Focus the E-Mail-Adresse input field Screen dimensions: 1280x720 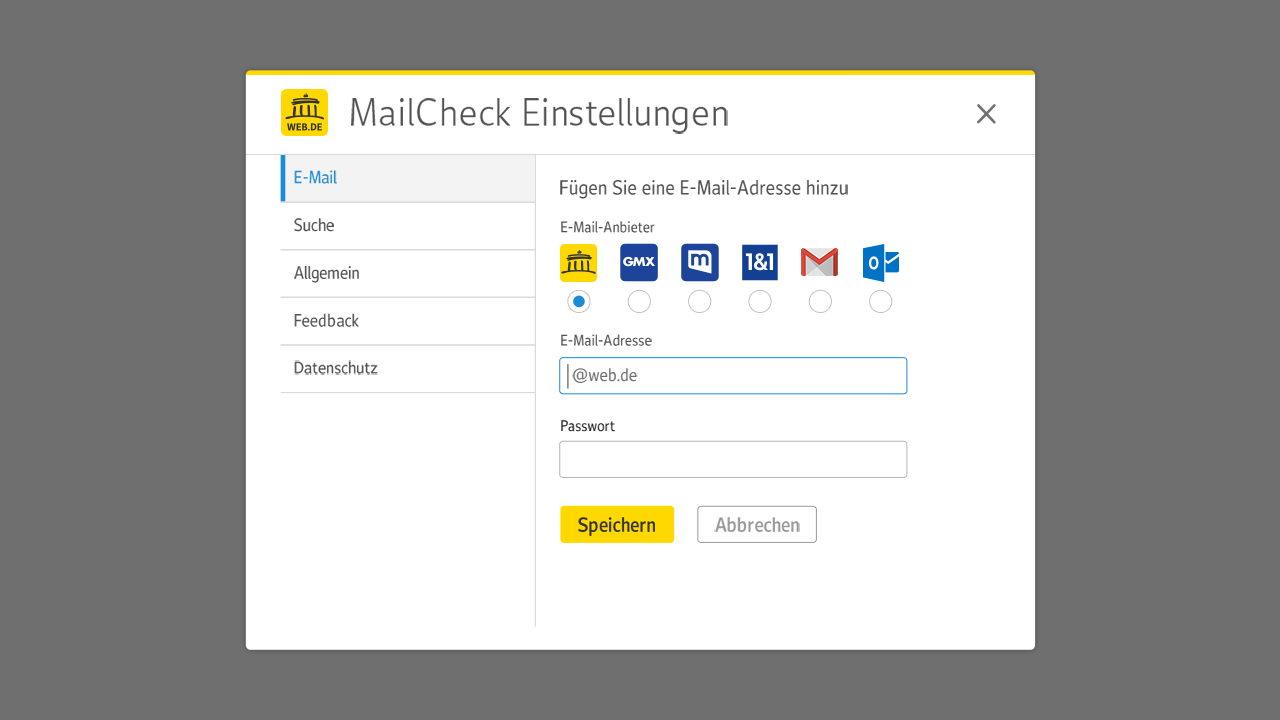(x=733, y=376)
